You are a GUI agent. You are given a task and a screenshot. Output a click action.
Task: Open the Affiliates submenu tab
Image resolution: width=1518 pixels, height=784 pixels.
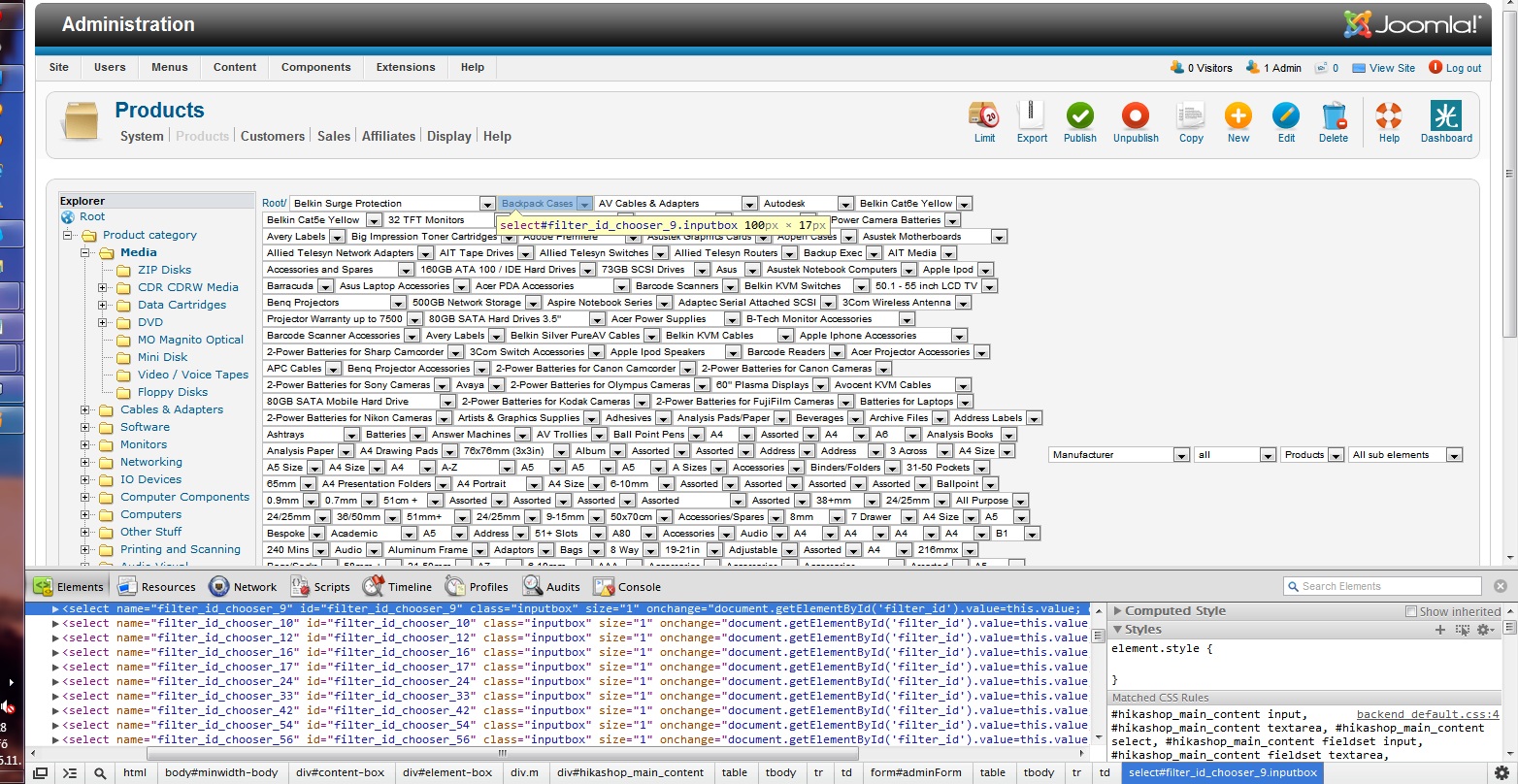pos(388,137)
